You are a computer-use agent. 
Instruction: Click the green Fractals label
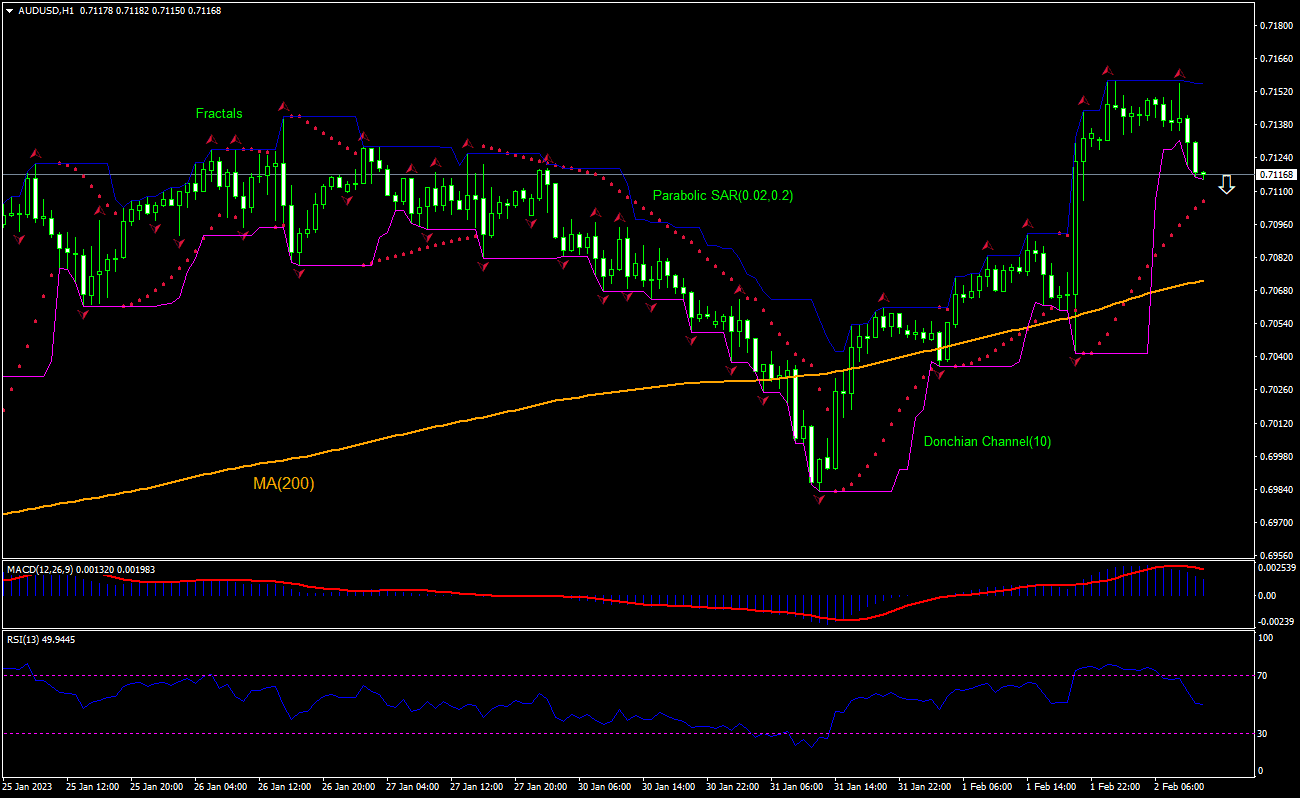(219, 113)
